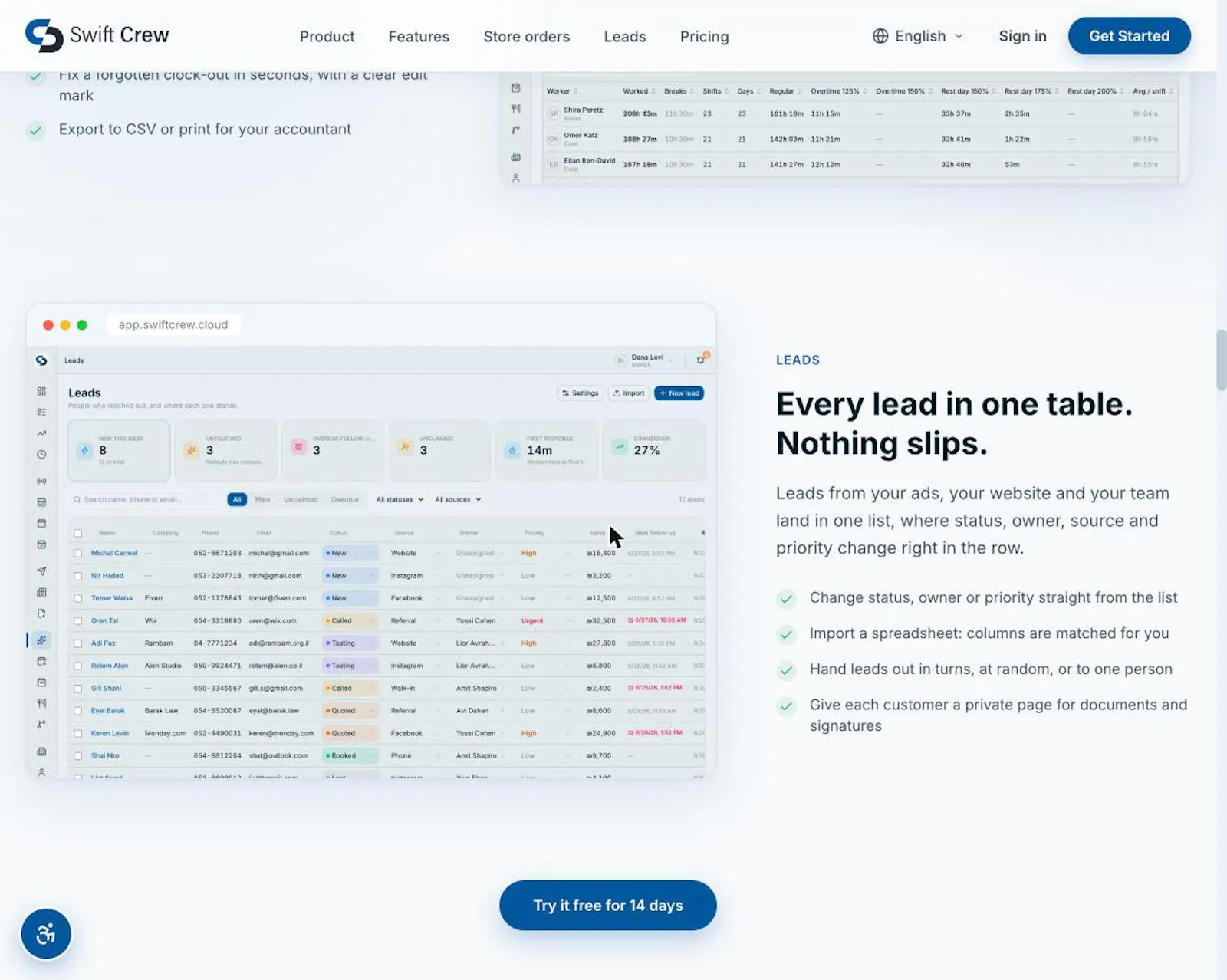The width and height of the screenshot is (1227, 980).
Task: Open the Pricing nav link
Action: [x=704, y=37]
